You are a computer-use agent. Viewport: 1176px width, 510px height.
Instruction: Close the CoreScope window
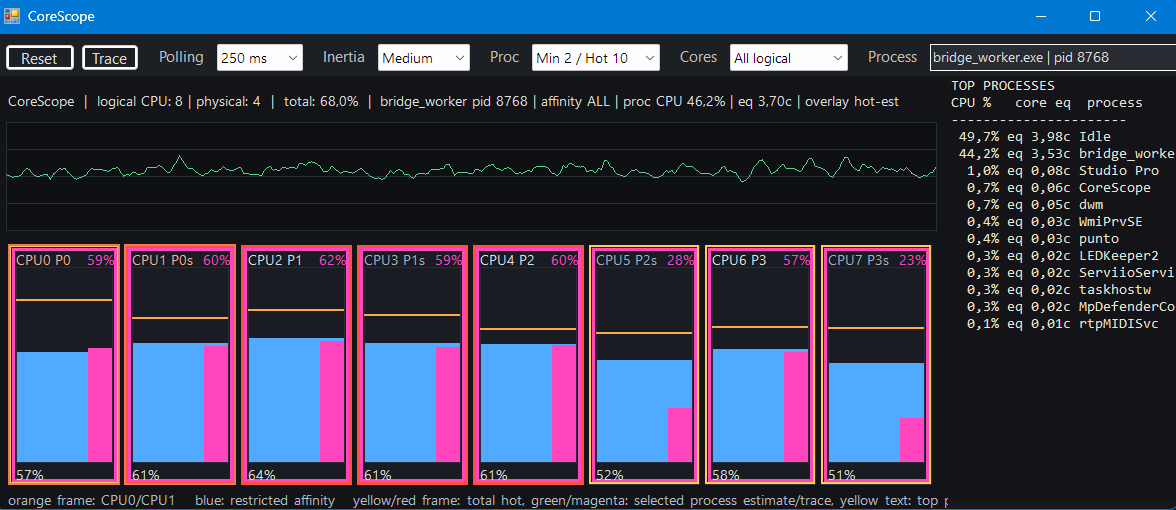[x=1149, y=16]
